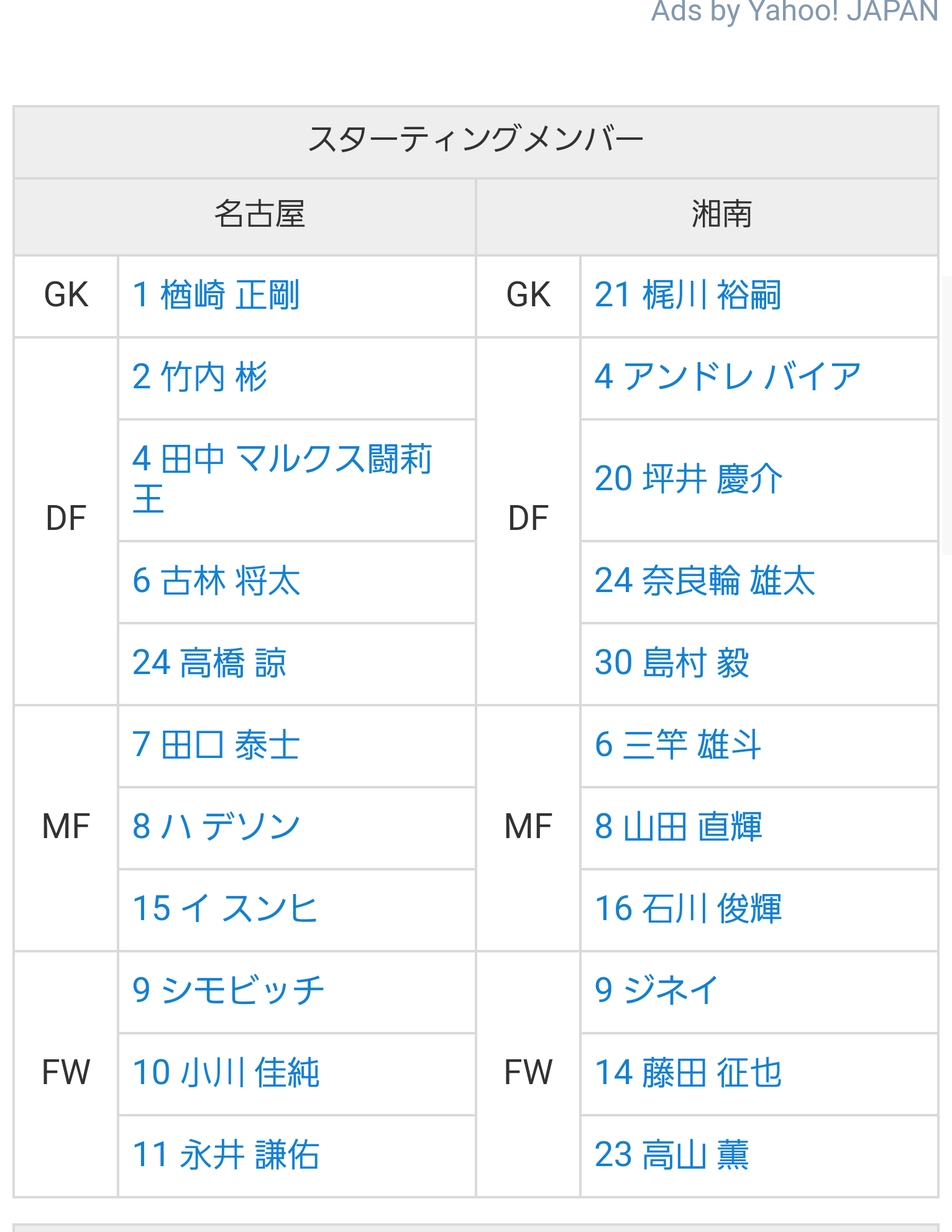The image size is (952, 1232).
Task: Open 4 田中 マルクス闘莉王 player page
Action: point(281,460)
